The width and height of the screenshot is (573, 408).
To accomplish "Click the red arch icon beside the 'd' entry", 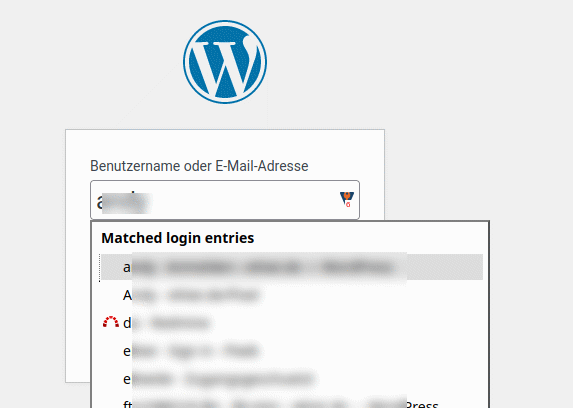I will (x=111, y=322).
